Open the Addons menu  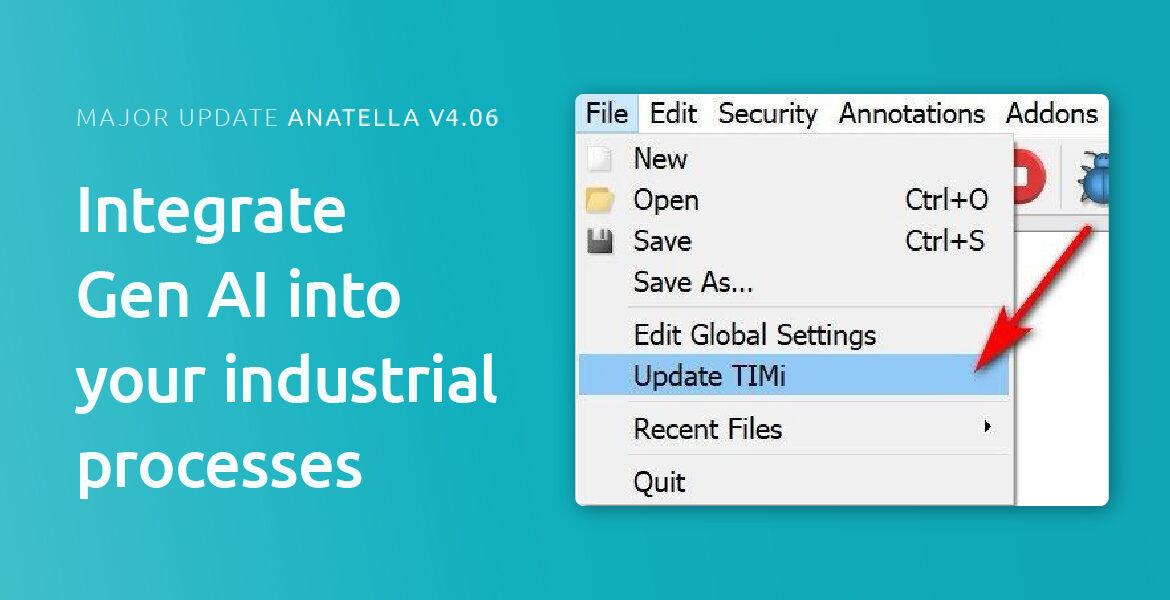click(x=1051, y=114)
